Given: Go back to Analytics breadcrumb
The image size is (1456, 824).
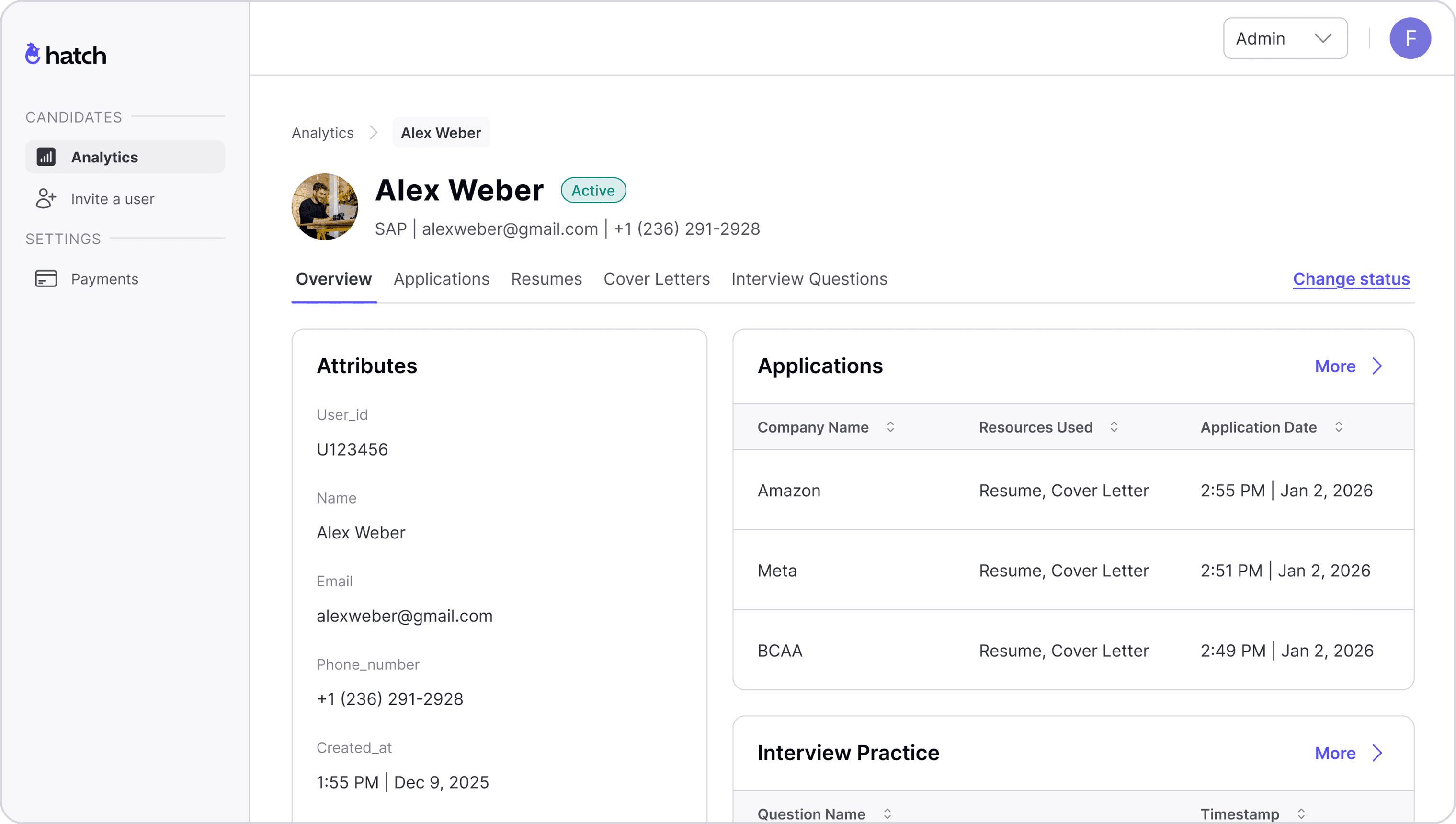Looking at the screenshot, I should [x=322, y=133].
